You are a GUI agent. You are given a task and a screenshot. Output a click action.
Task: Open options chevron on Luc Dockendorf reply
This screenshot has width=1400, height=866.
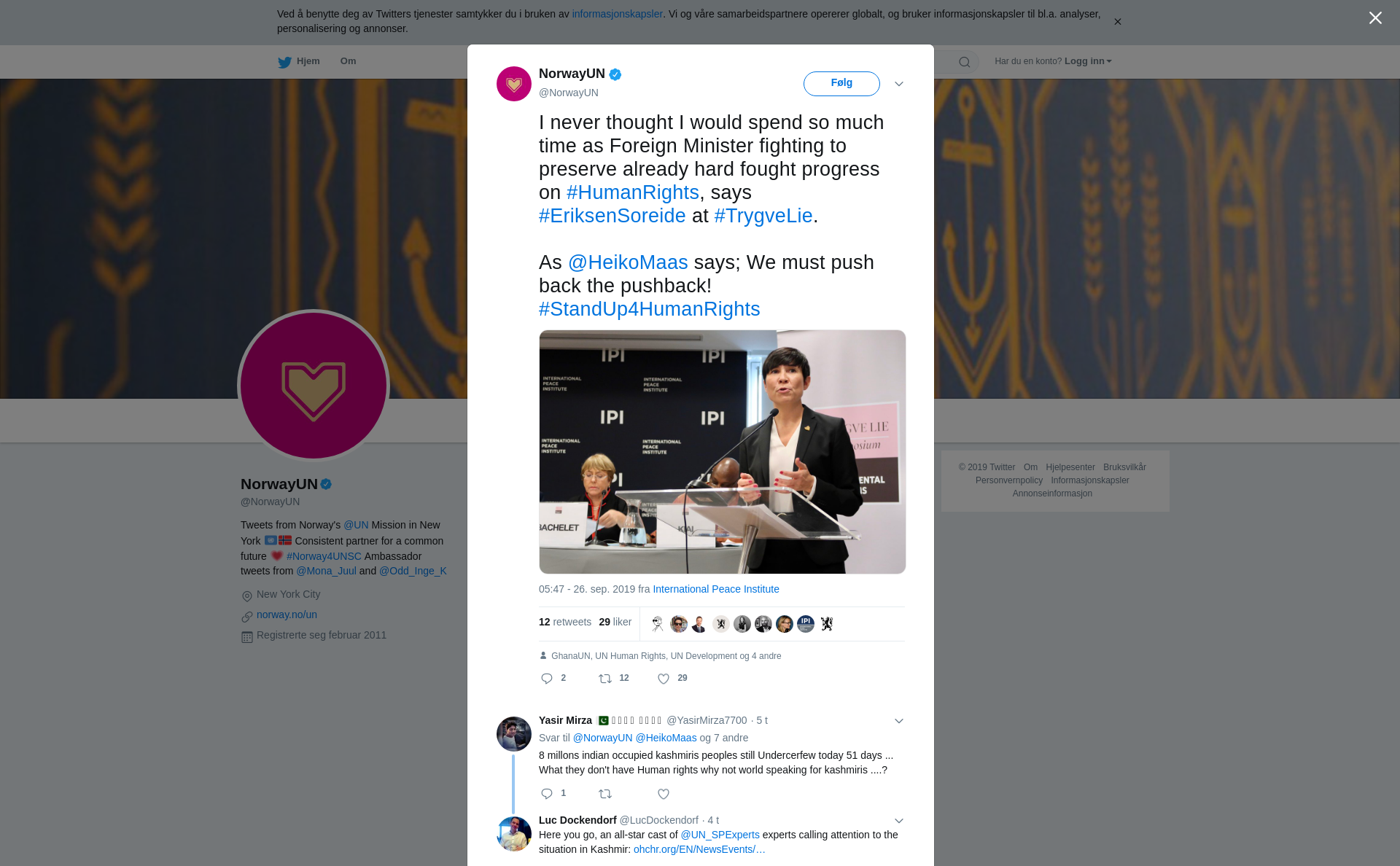(x=899, y=821)
